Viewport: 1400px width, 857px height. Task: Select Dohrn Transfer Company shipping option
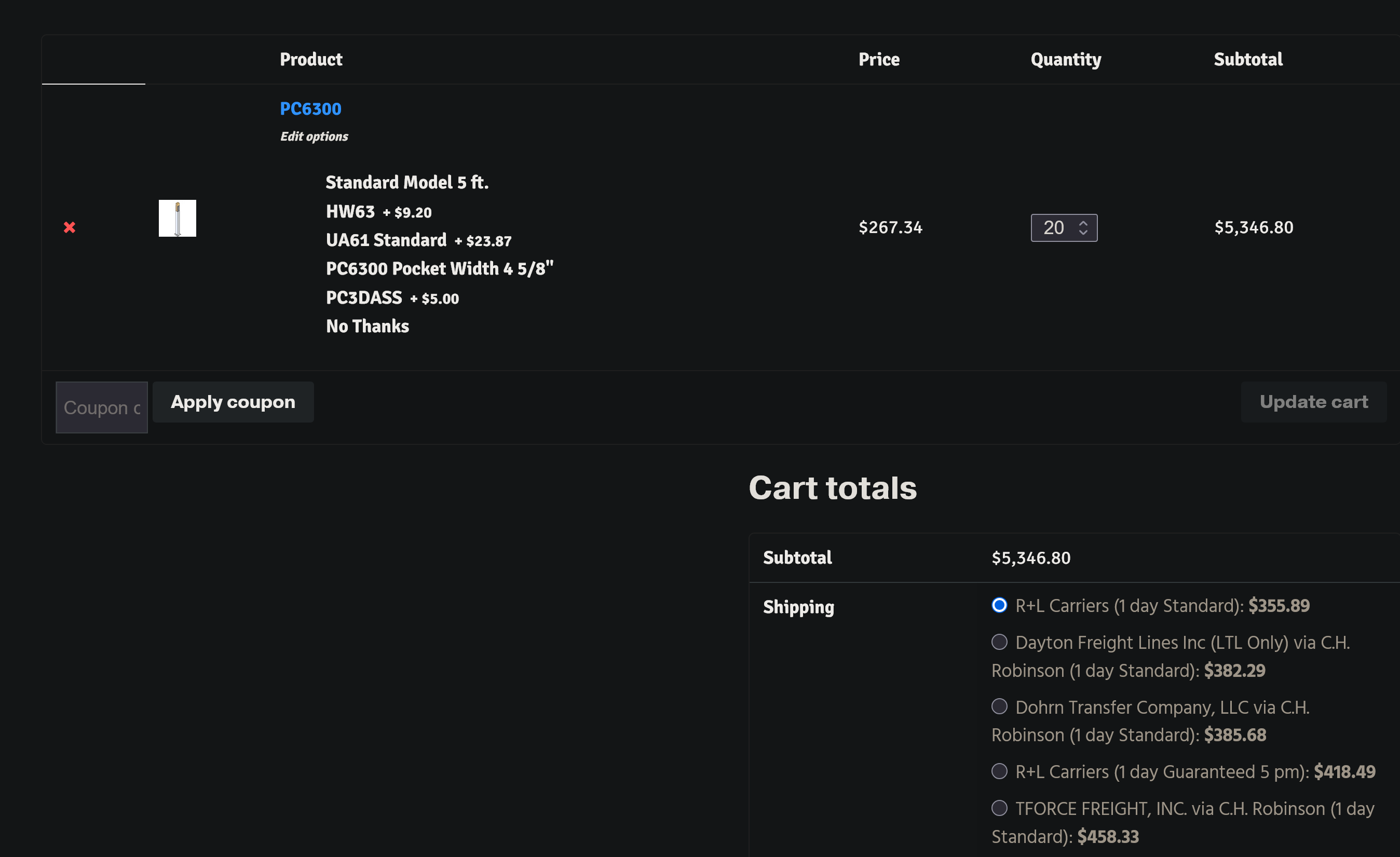(x=999, y=706)
